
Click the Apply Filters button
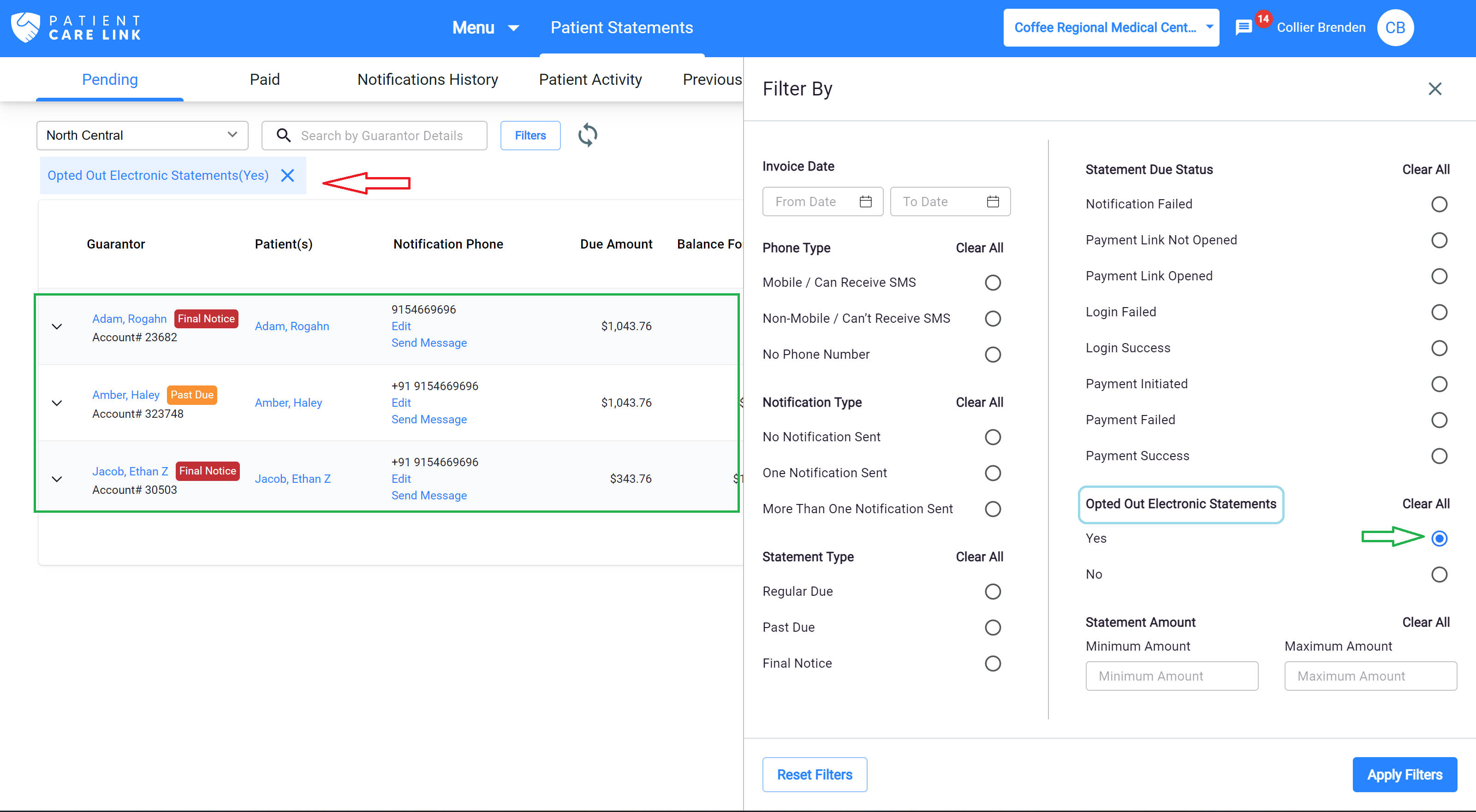(x=1405, y=775)
